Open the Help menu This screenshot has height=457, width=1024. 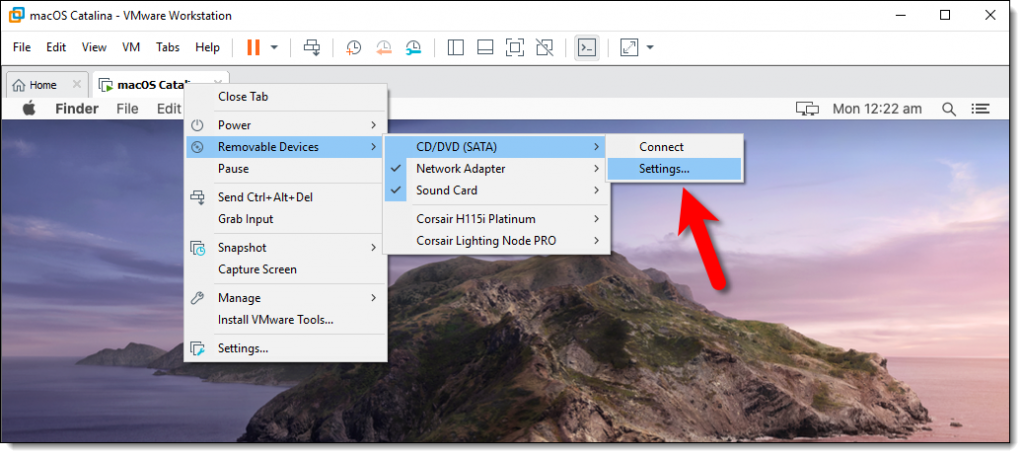tap(208, 47)
